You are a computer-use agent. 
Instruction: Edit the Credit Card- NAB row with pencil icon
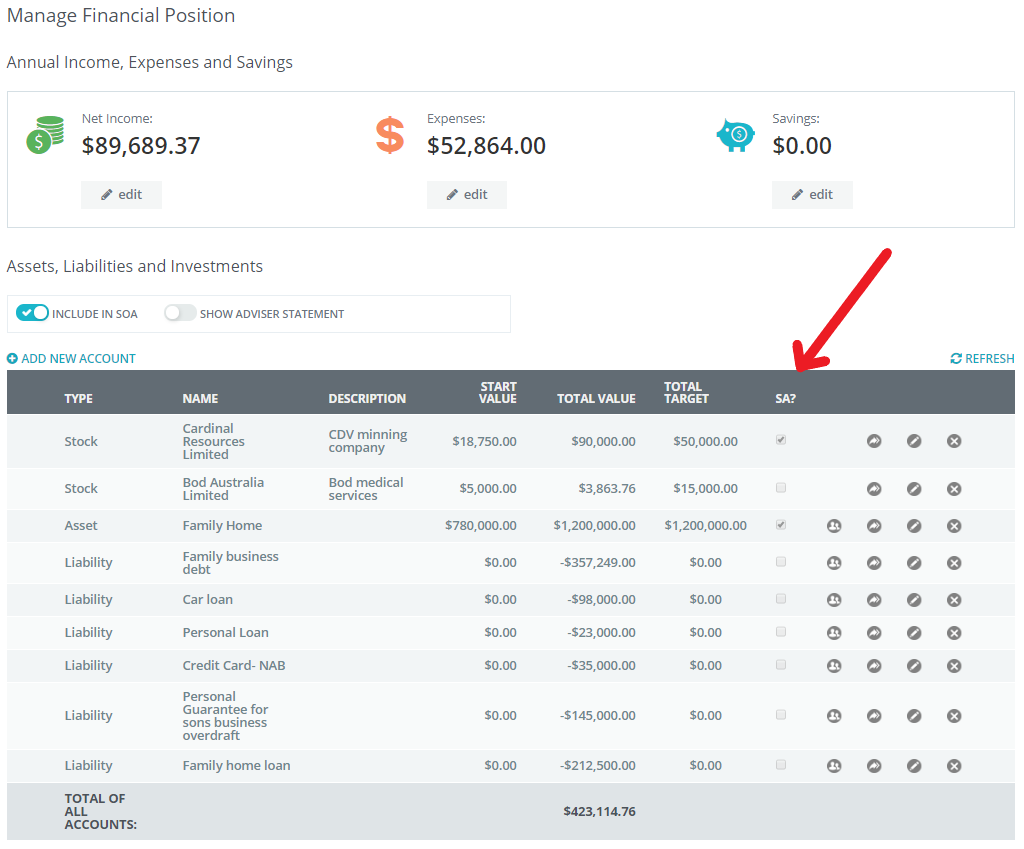pos(913,666)
